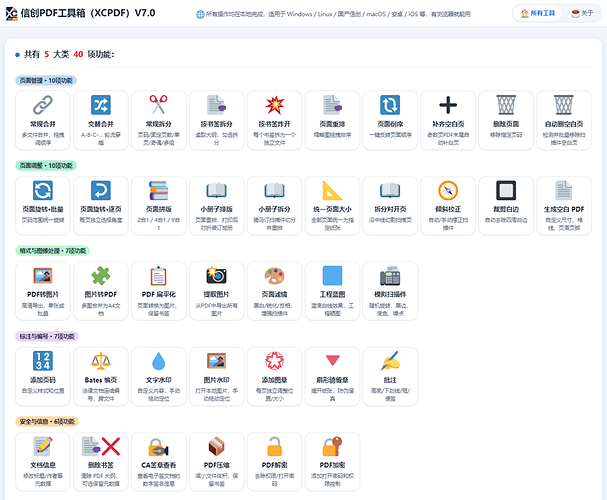This screenshot has width=607, height=500.
Task: Launch the 倾斜校正 compass tool
Action: pos(448,206)
